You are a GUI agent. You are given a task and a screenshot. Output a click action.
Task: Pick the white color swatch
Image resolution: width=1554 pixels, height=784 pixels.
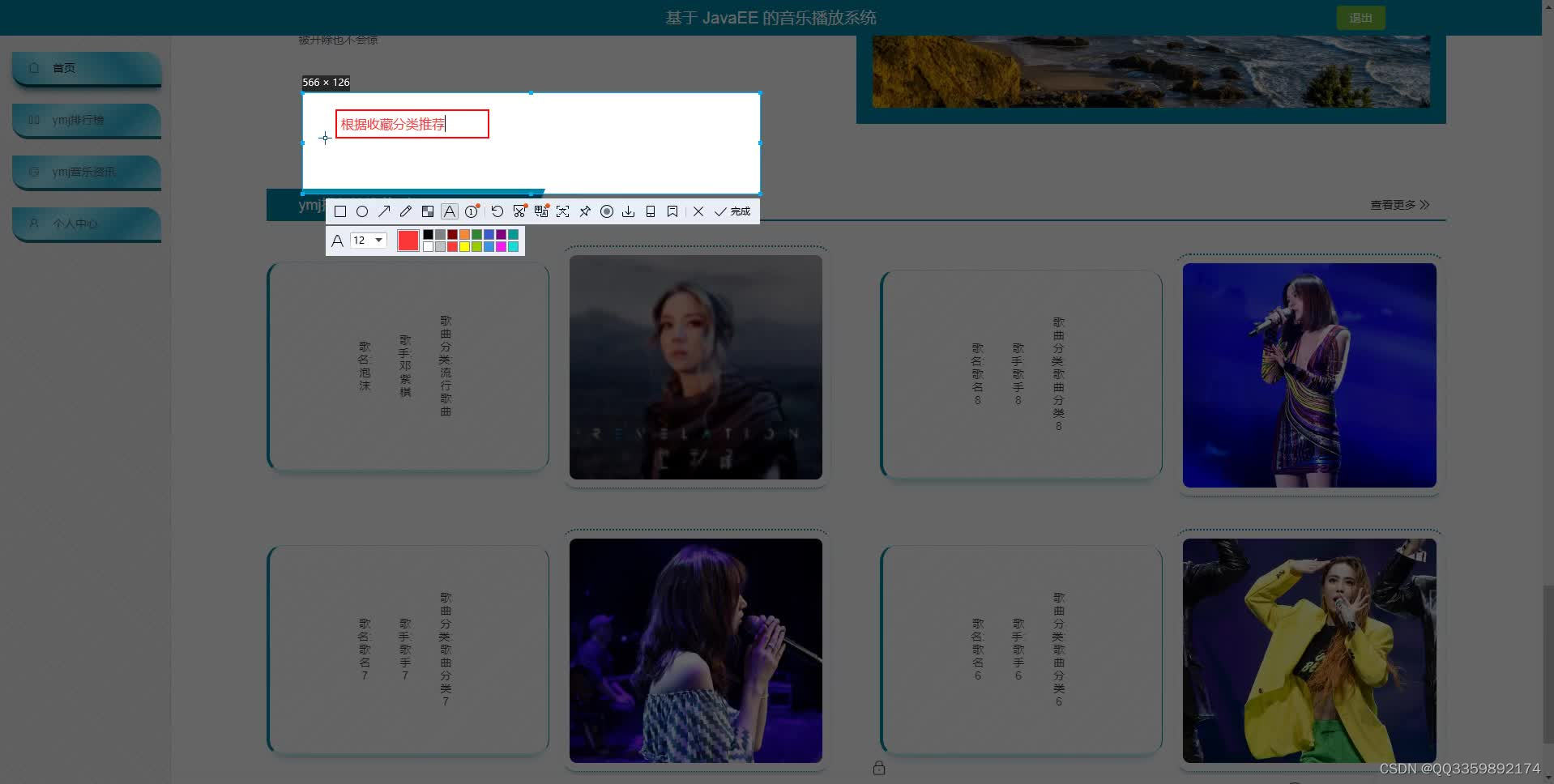click(428, 246)
